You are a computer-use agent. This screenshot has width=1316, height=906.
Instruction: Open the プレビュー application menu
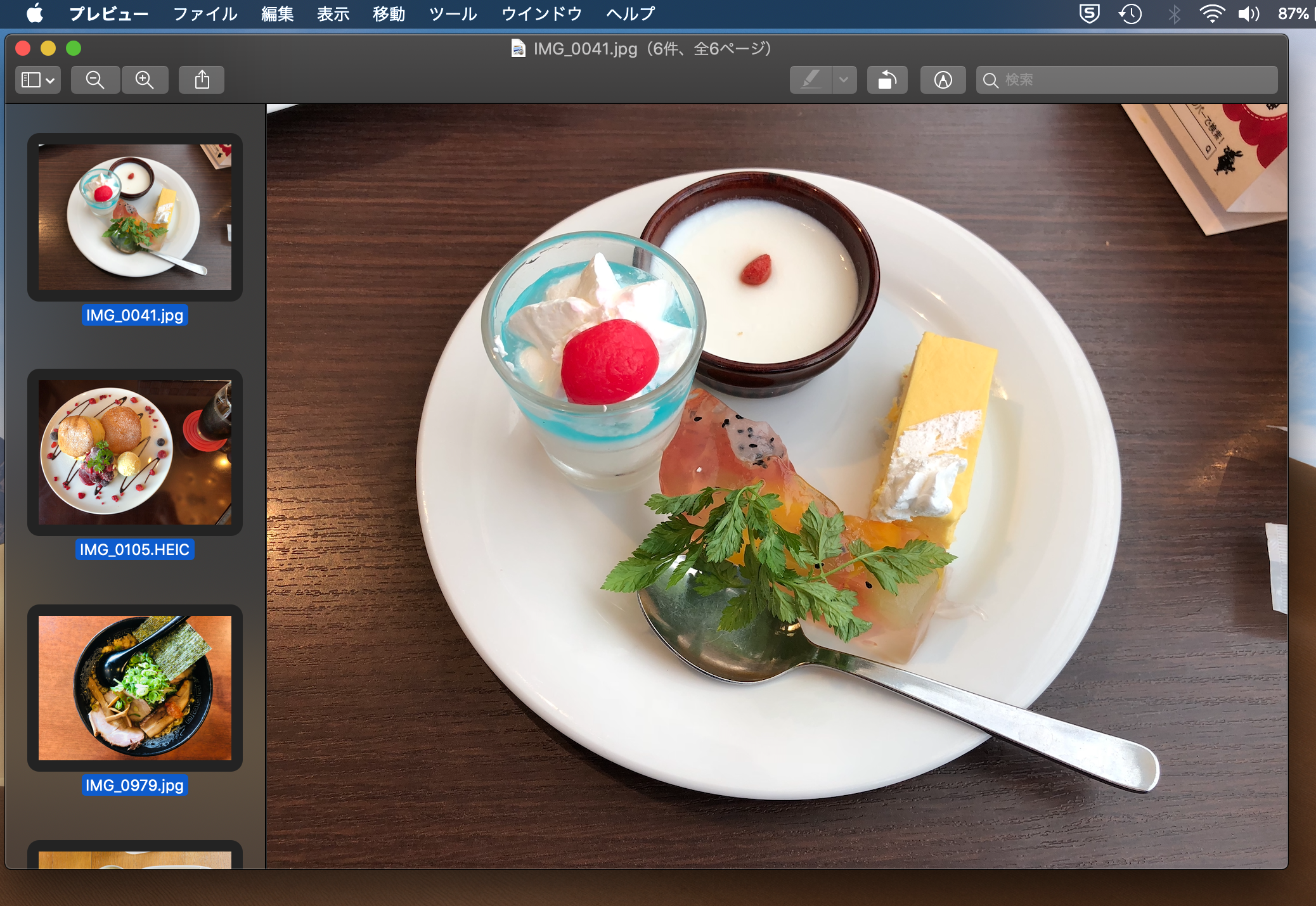[x=108, y=13]
